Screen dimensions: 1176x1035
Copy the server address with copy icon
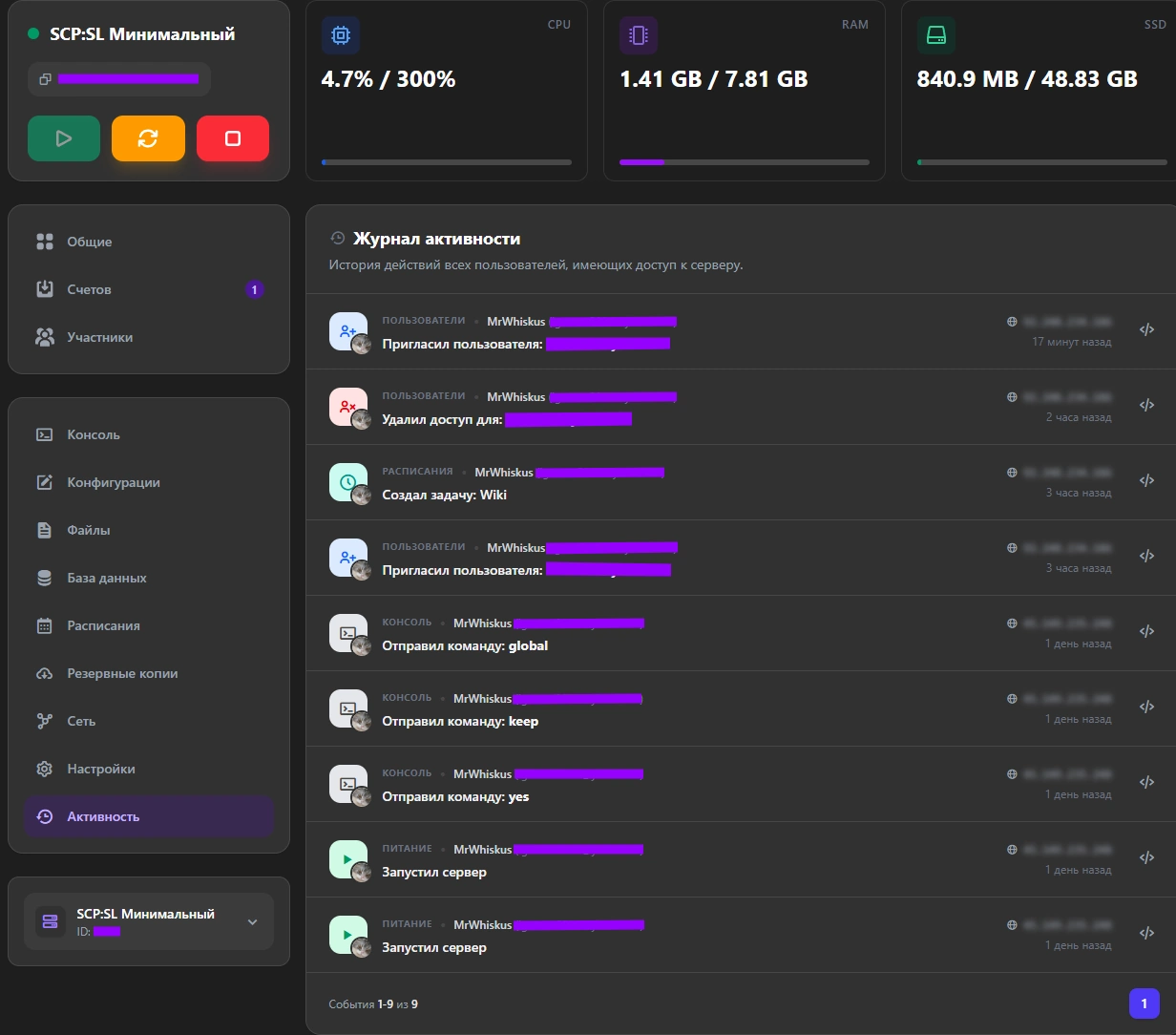pos(45,79)
